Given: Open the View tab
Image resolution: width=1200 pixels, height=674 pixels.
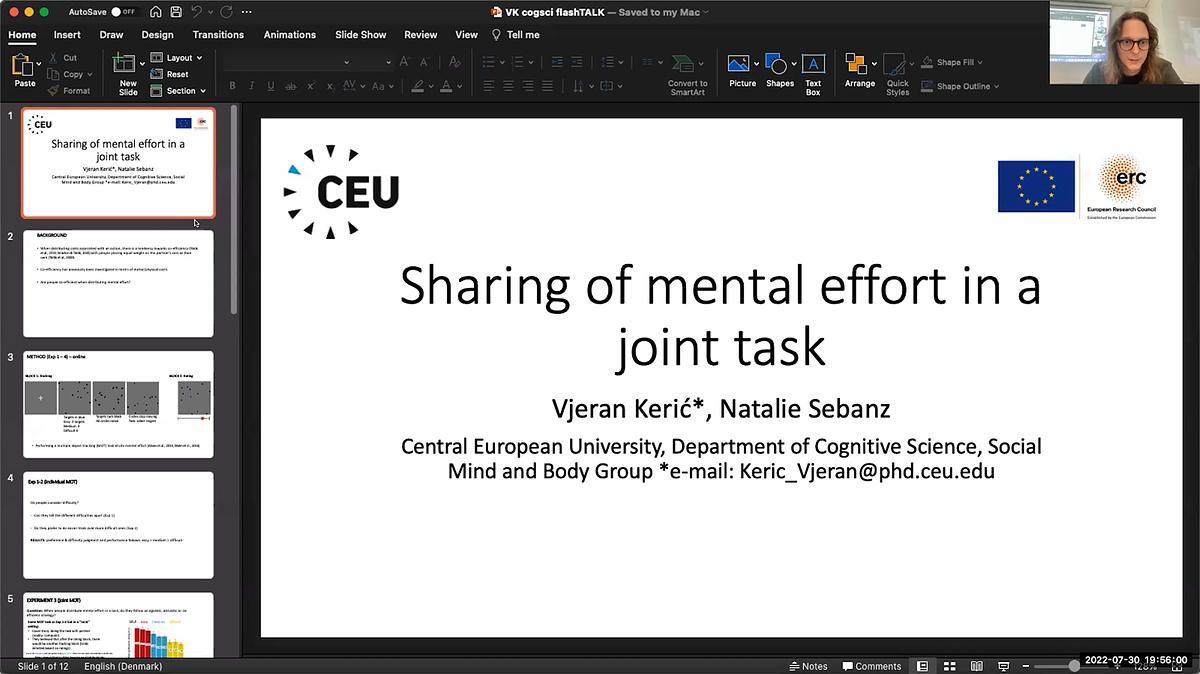Looking at the screenshot, I should (x=466, y=34).
